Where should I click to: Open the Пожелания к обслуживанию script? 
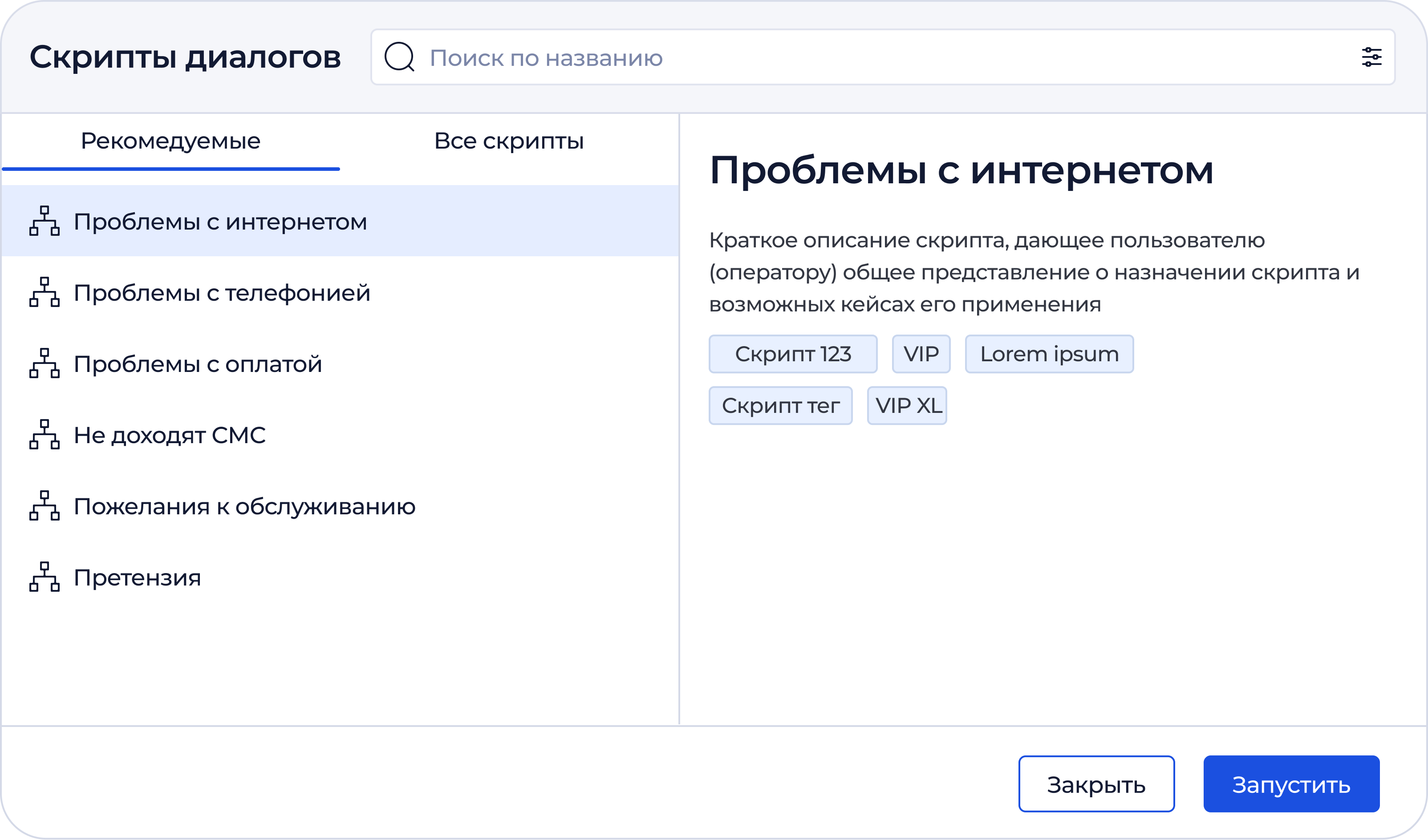pos(340,506)
